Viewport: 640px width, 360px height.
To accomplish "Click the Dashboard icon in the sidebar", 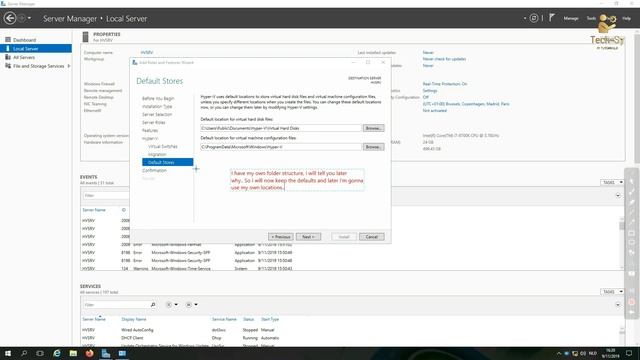I will tap(8, 40).
